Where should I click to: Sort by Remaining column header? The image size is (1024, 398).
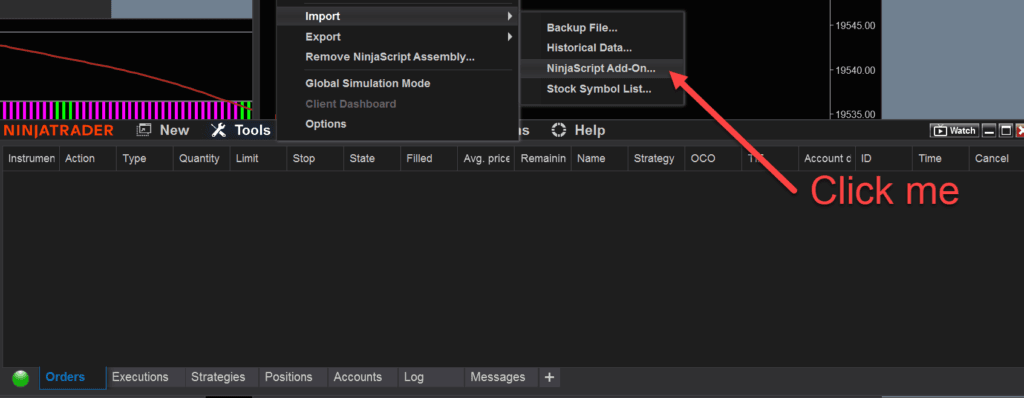click(542, 159)
